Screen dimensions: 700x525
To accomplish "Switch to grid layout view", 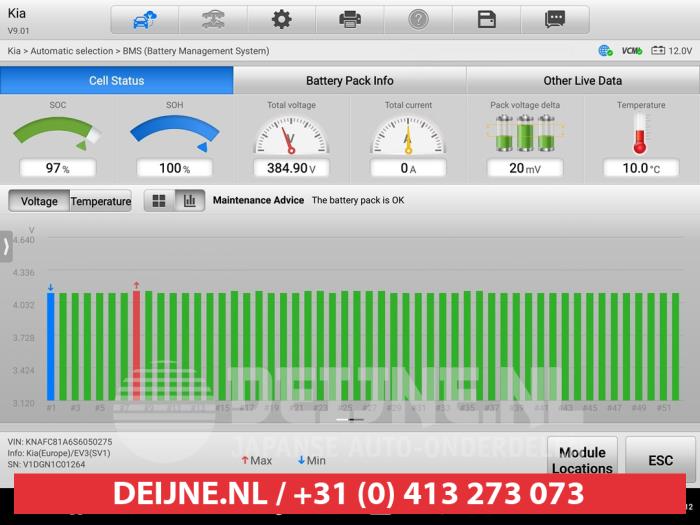I will point(159,201).
